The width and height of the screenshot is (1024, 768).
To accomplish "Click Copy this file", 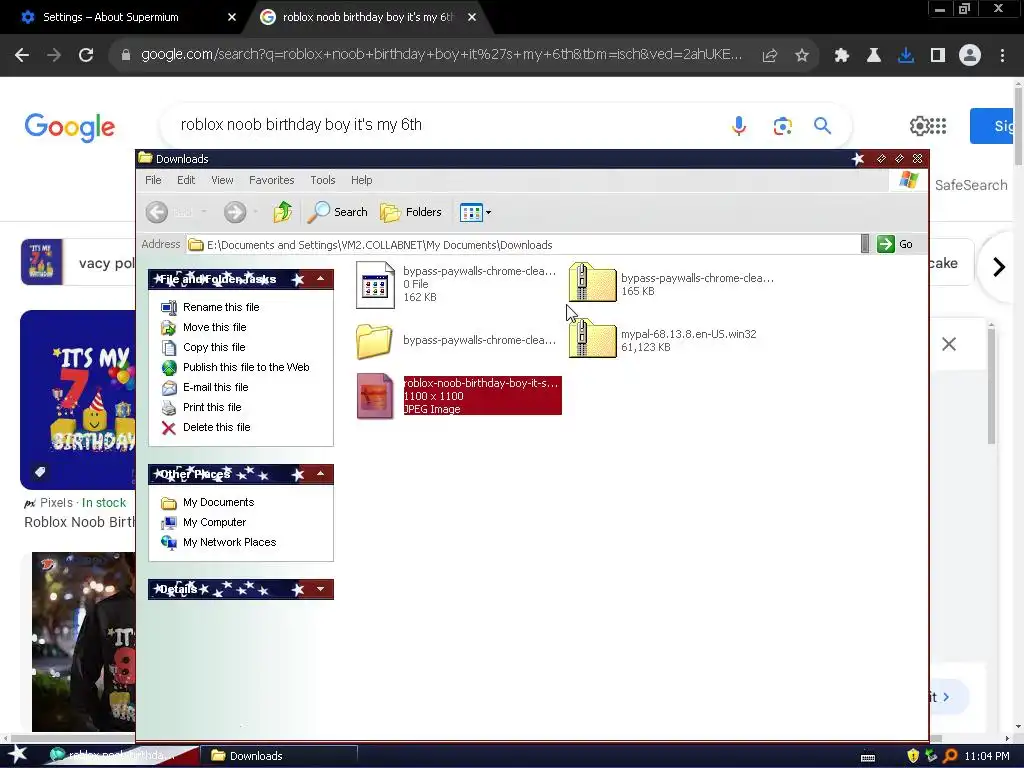I will [x=214, y=347].
